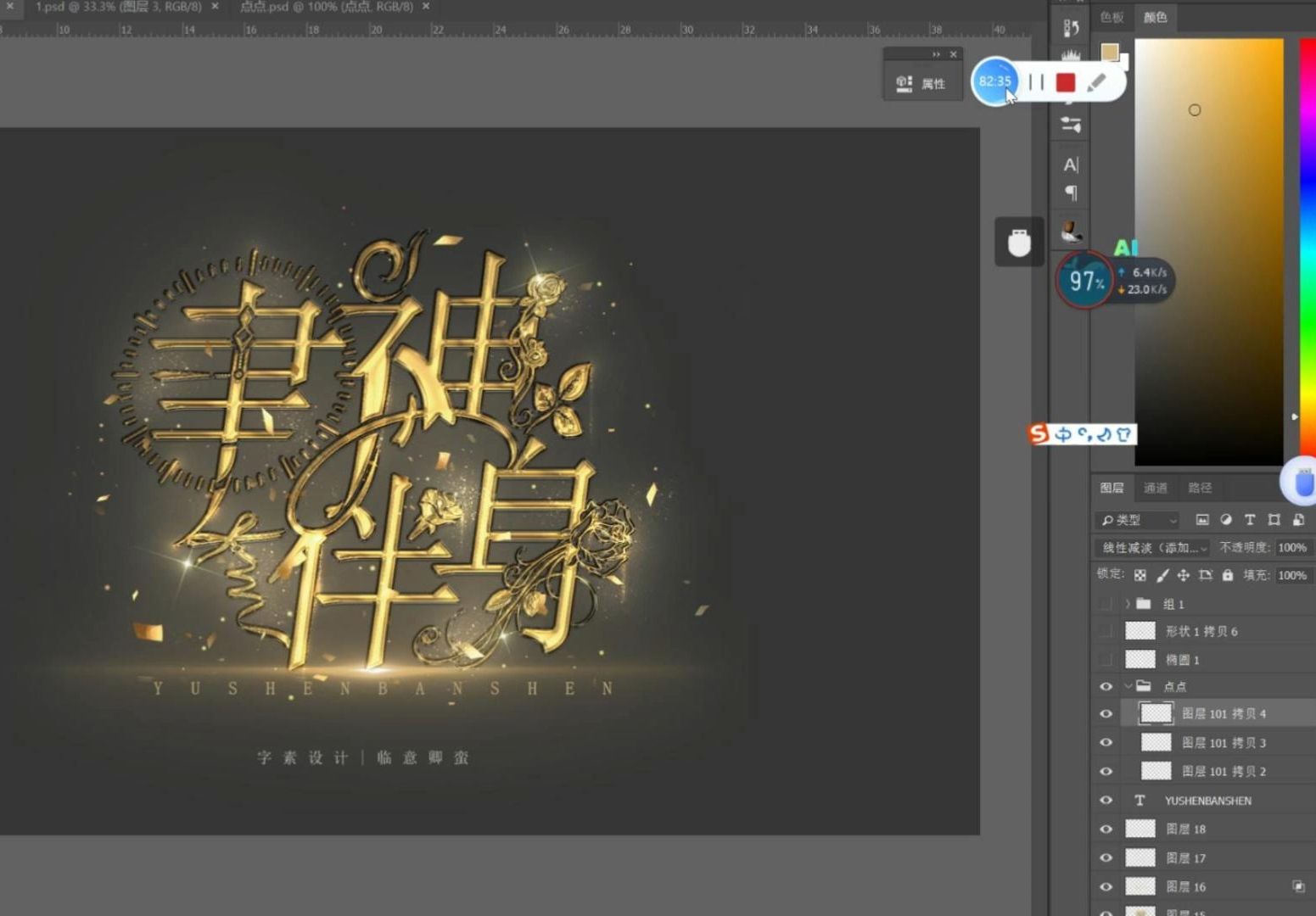Expand the 组 1 group chevron
This screenshot has width=1316, height=916.
tap(1128, 604)
